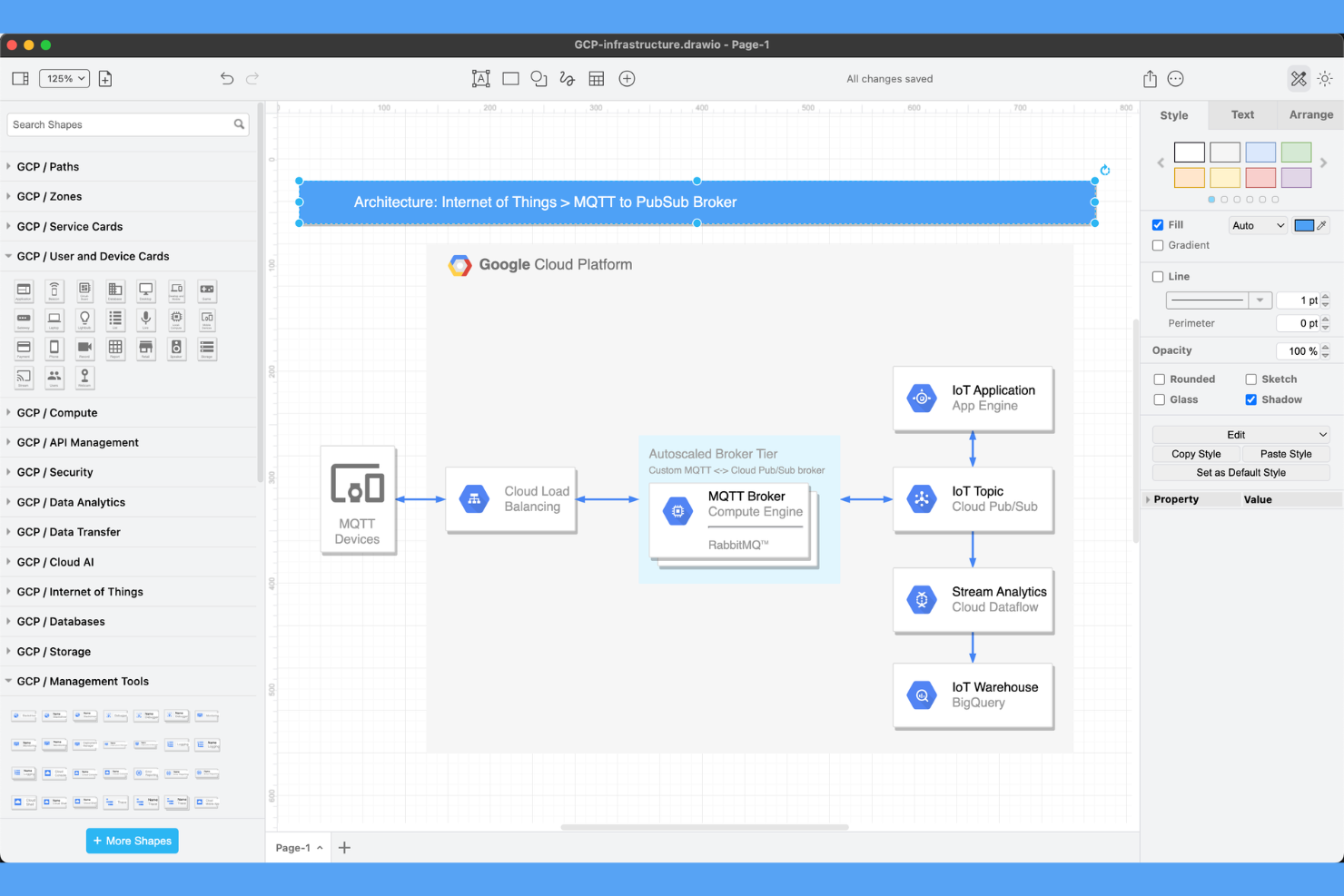The width and height of the screenshot is (1344, 896).
Task: Show previous style swatches arrow
Action: (x=1161, y=163)
